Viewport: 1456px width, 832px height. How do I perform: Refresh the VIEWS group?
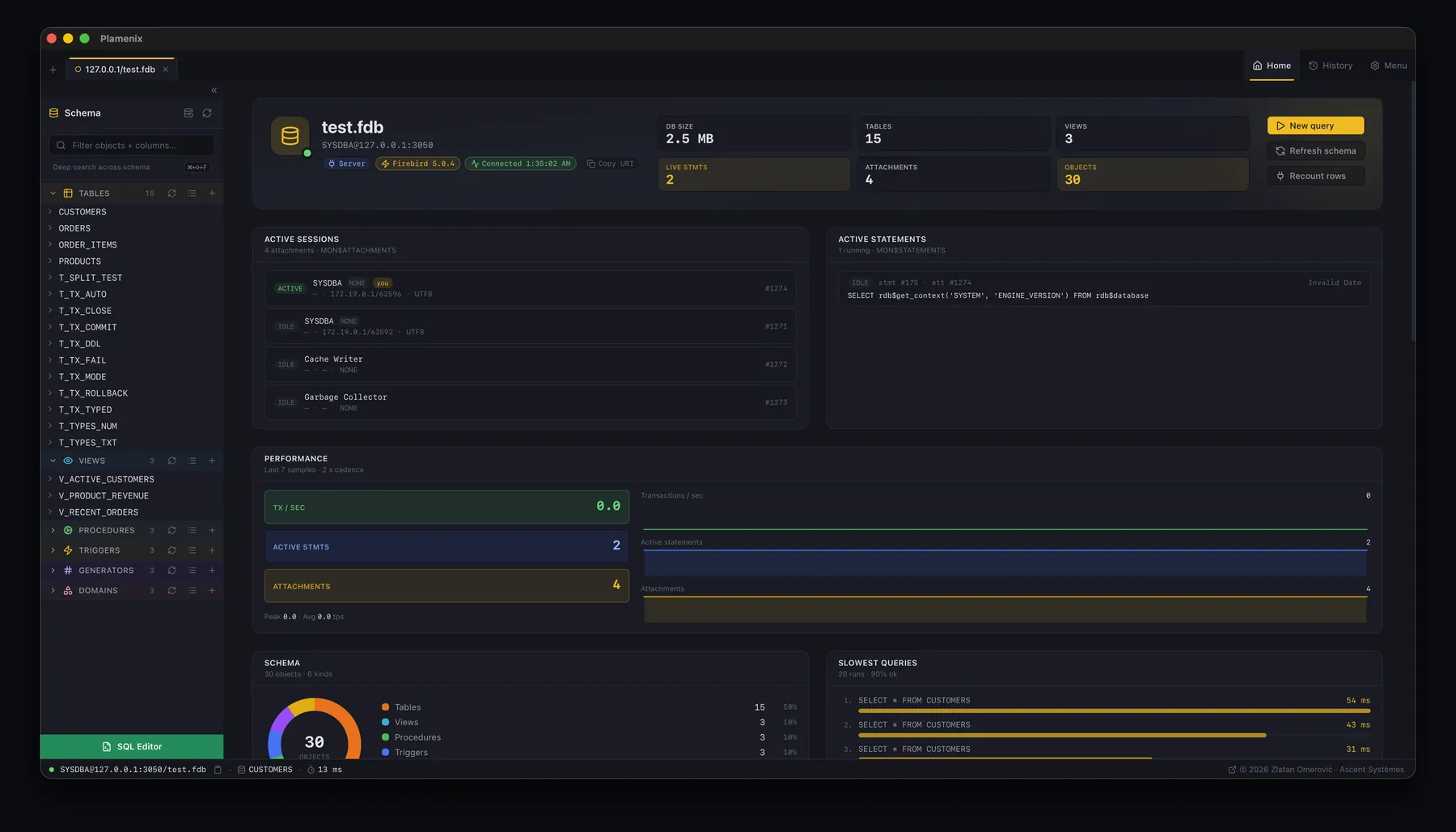click(x=171, y=461)
